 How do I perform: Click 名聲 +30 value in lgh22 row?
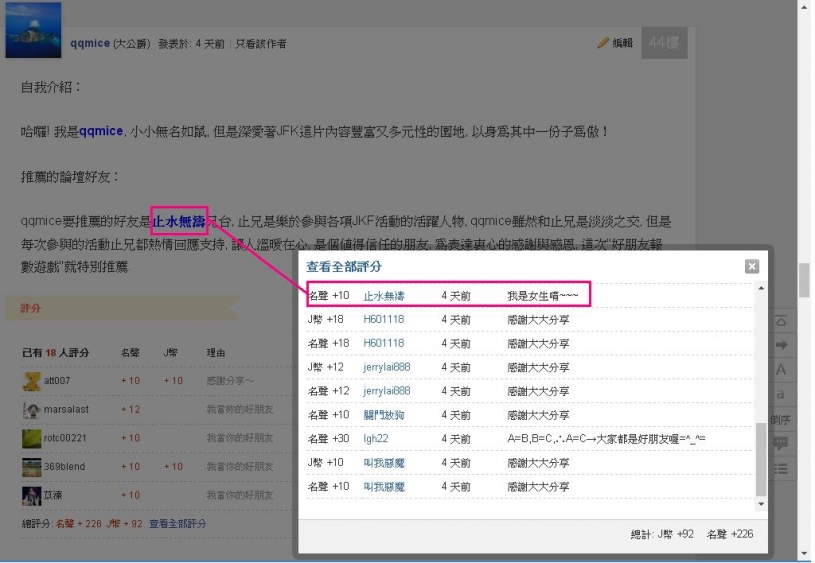point(328,439)
